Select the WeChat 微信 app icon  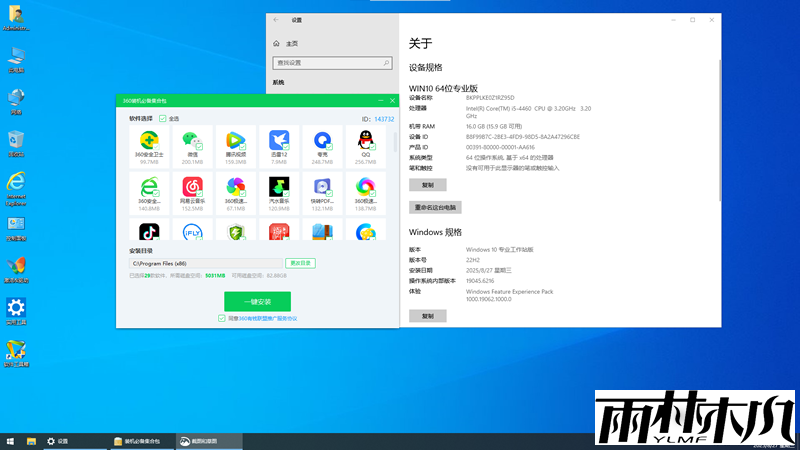[x=192, y=140]
